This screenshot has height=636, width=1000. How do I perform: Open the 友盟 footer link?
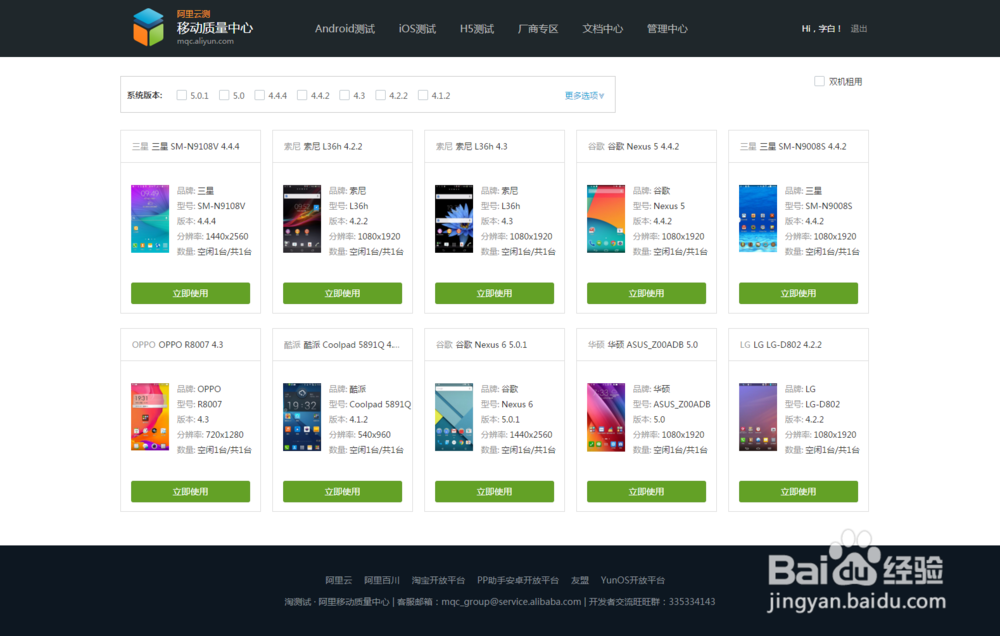click(x=580, y=580)
